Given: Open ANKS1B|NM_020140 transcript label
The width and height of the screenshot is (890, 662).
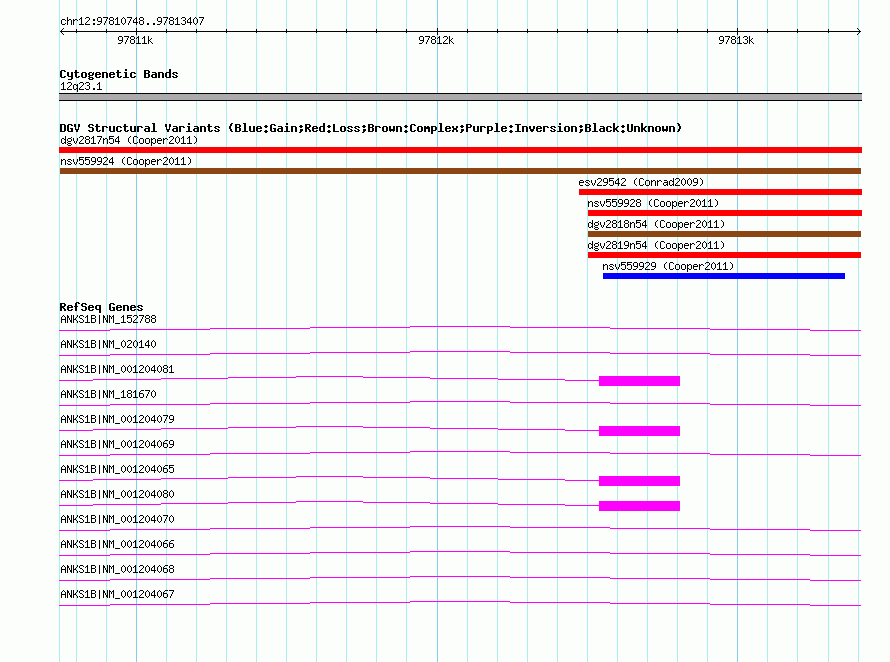Looking at the screenshot, I should pos(108,344).
